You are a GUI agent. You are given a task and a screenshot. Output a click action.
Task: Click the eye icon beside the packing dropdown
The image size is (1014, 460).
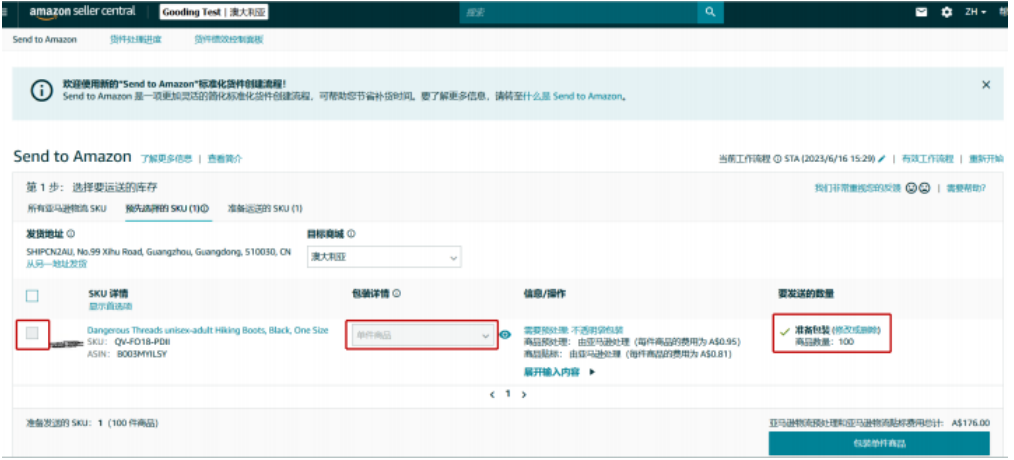click(505, 334)
